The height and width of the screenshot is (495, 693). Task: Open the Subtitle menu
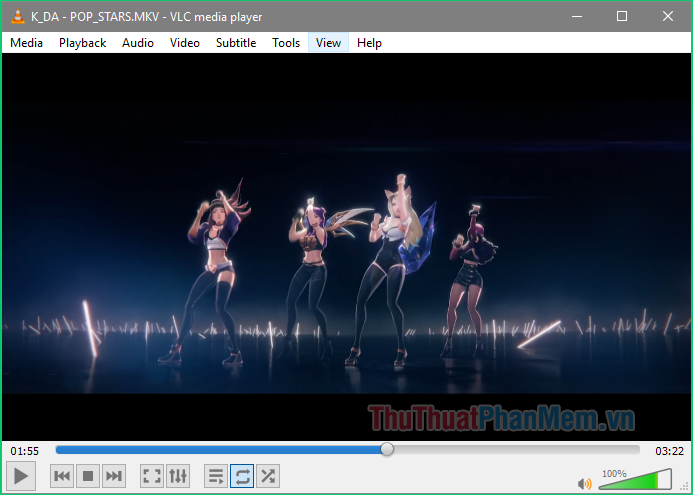coord(236,43)
